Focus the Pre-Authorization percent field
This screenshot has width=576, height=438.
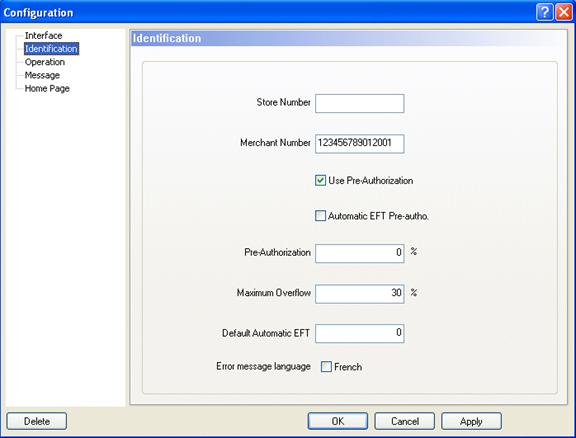360,253
